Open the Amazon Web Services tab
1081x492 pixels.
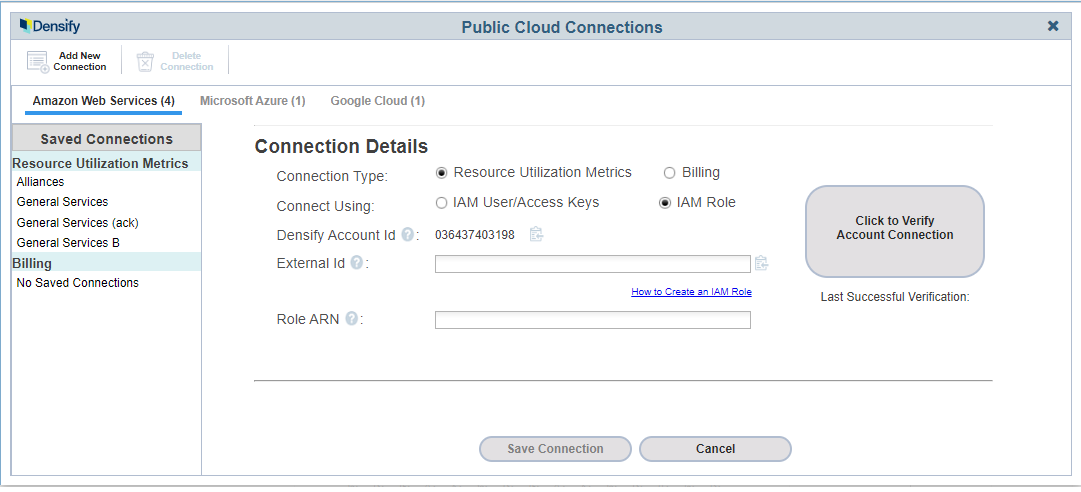(103, 101)
